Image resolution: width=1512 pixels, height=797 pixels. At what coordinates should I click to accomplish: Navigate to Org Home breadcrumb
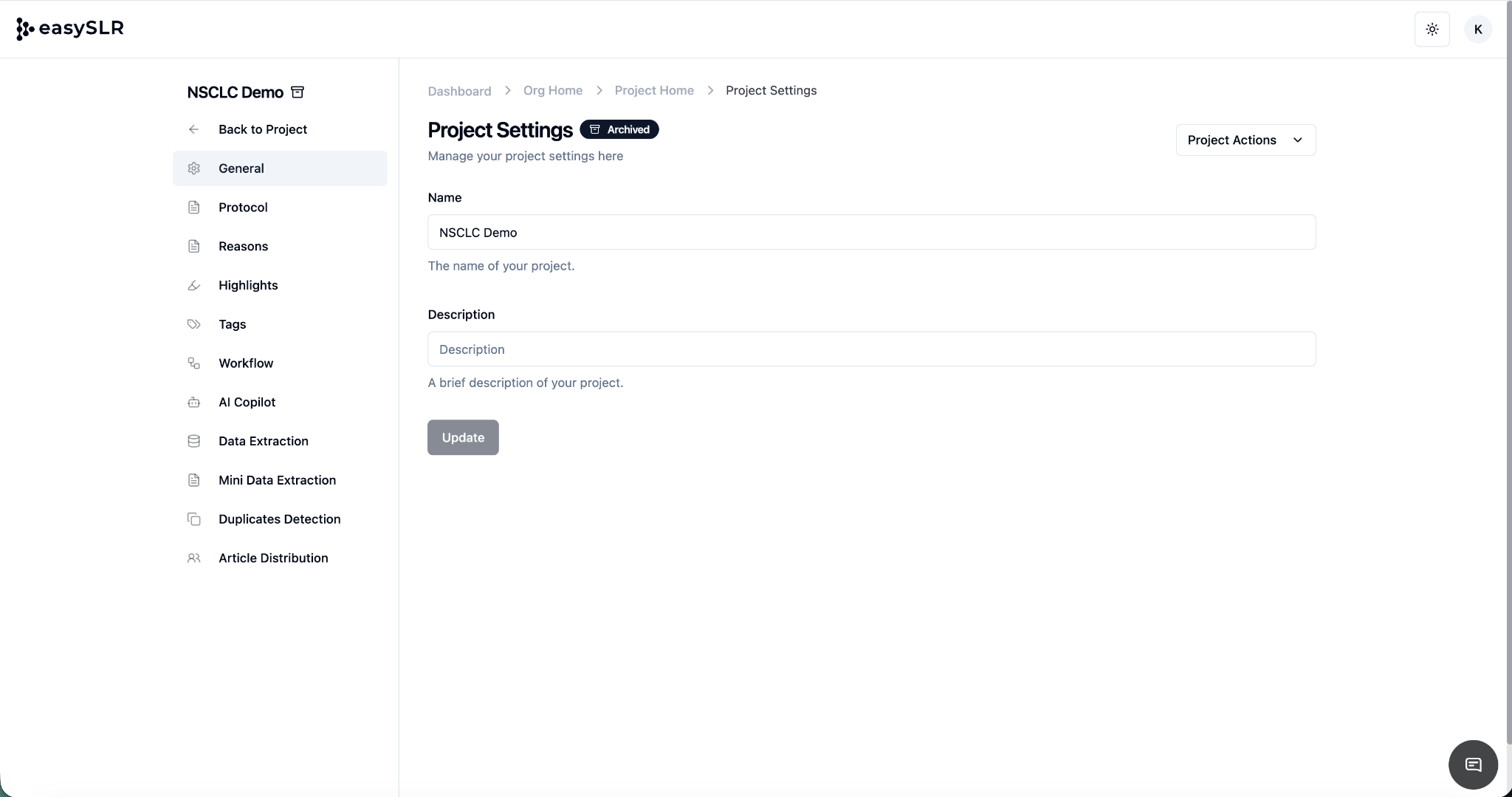(x=552, y=90)
